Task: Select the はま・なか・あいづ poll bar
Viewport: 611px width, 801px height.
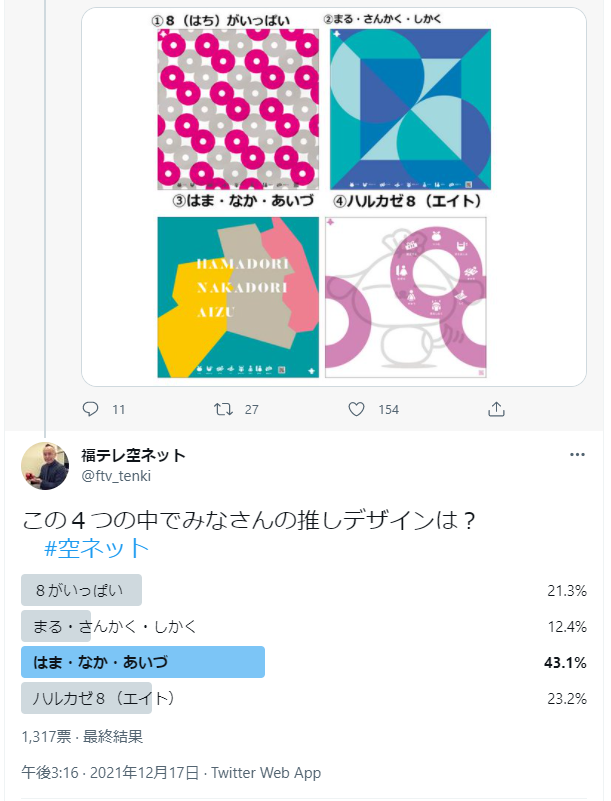Action: (x=142, y=662)
